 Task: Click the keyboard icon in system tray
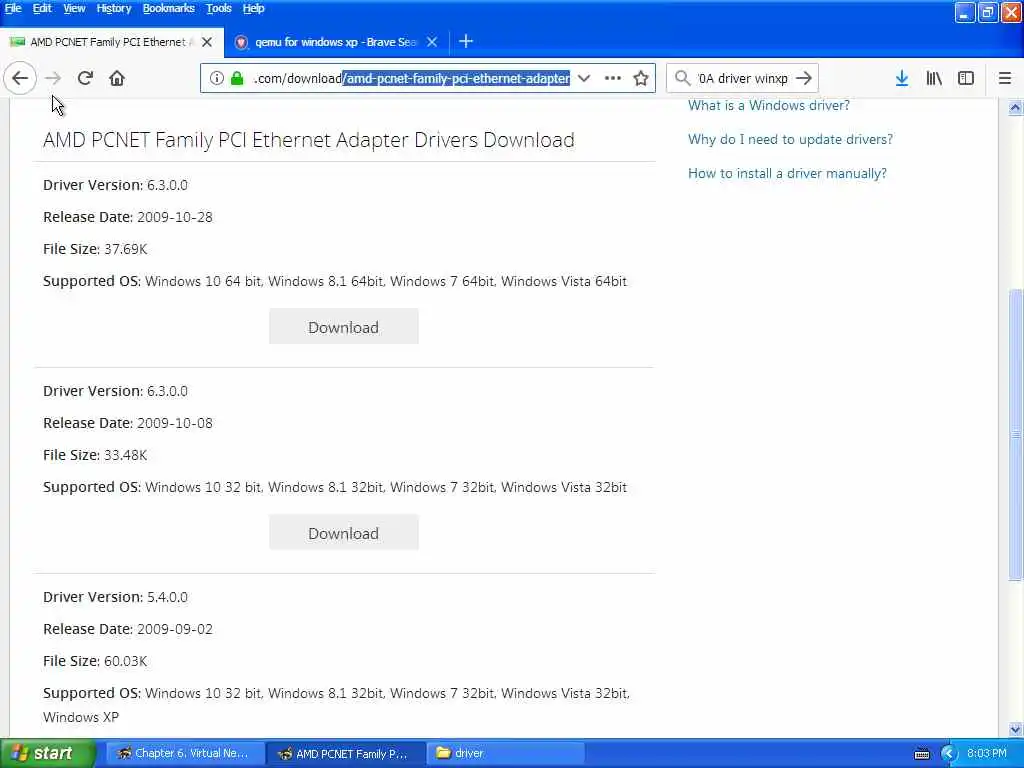(x=921, y=754)
